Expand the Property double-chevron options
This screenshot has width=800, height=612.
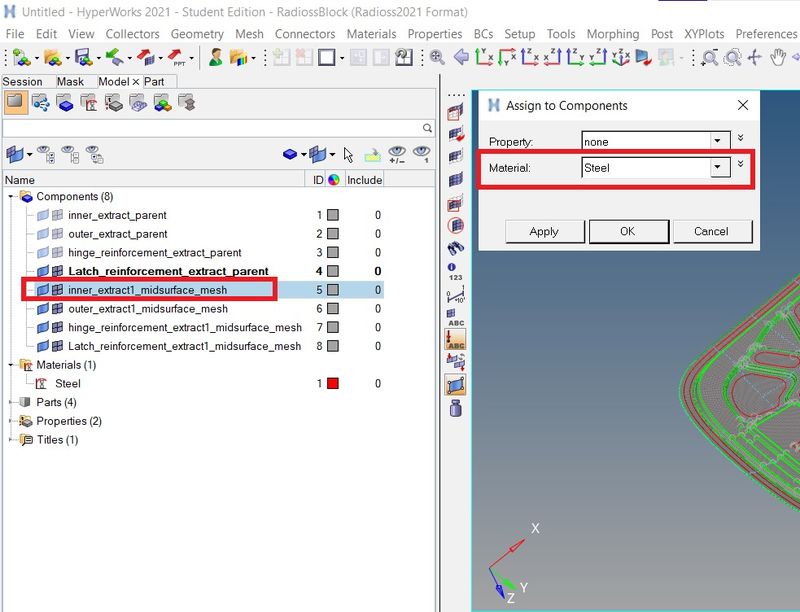pyautogui.click(x=740, y=138)
